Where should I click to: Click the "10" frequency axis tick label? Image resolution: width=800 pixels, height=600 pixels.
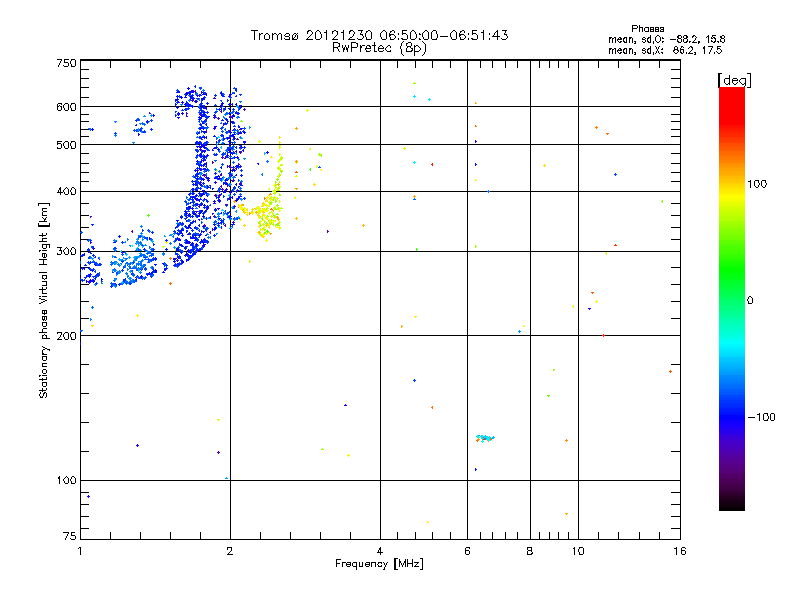point(578,551)
